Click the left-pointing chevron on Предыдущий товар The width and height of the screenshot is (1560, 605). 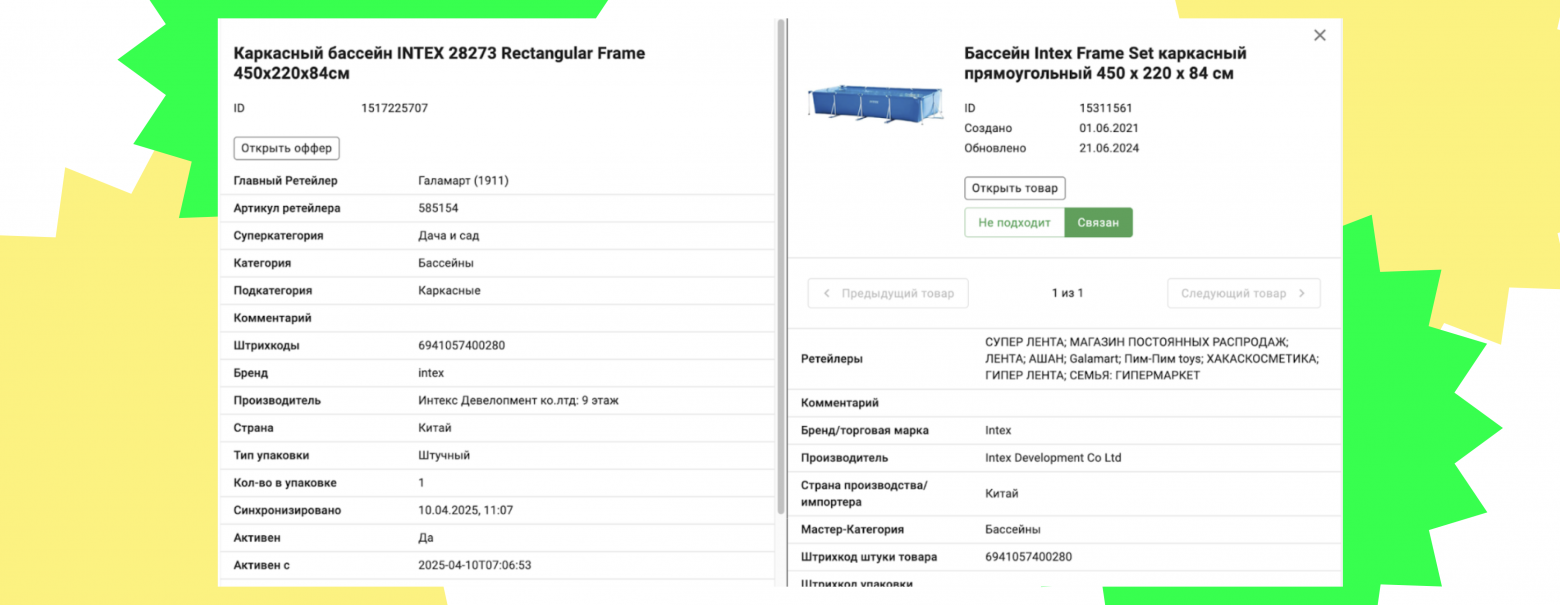pos(827,293)
